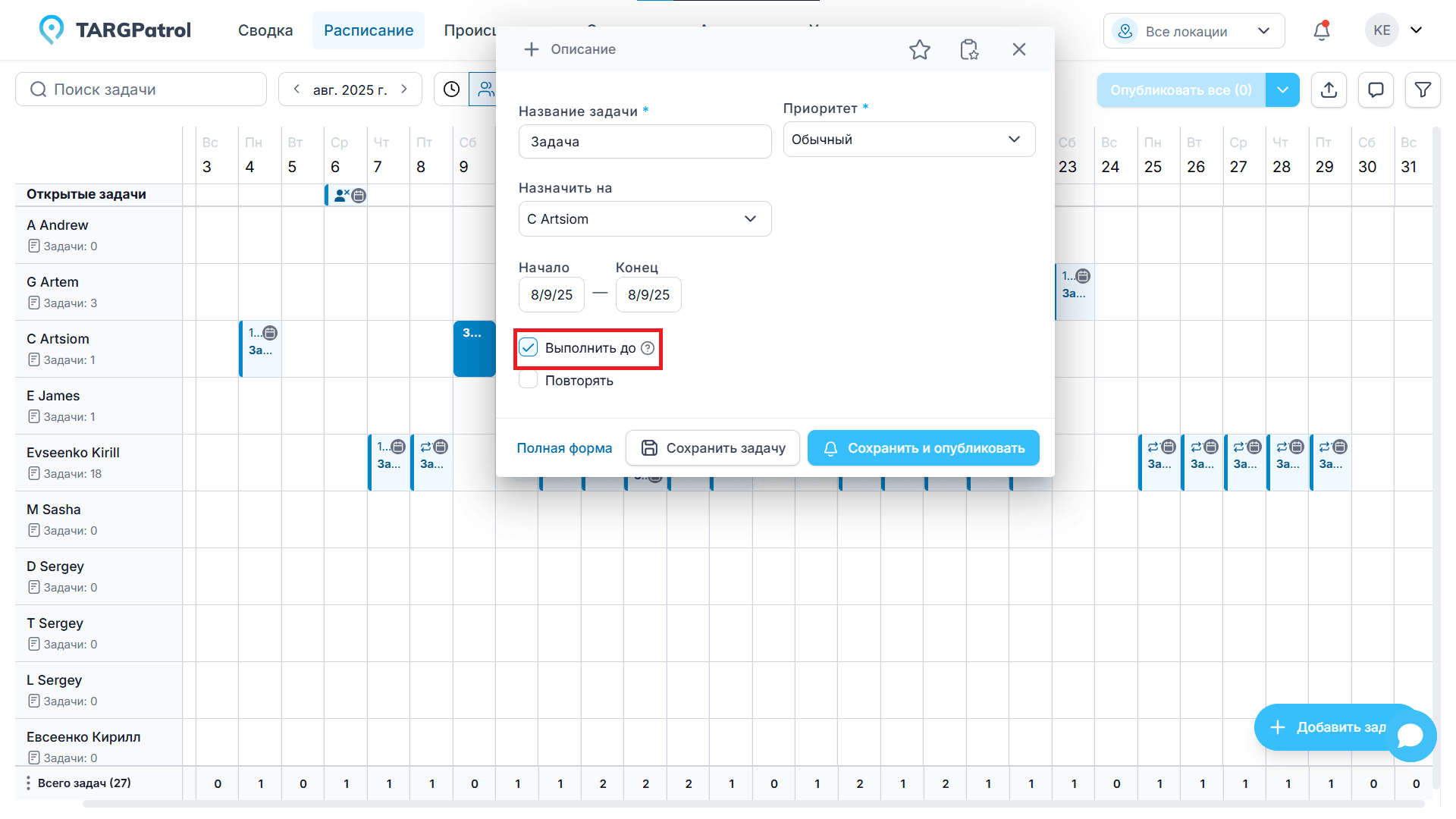
Task: Open the Расписание tab
Action: click(369, 30)
